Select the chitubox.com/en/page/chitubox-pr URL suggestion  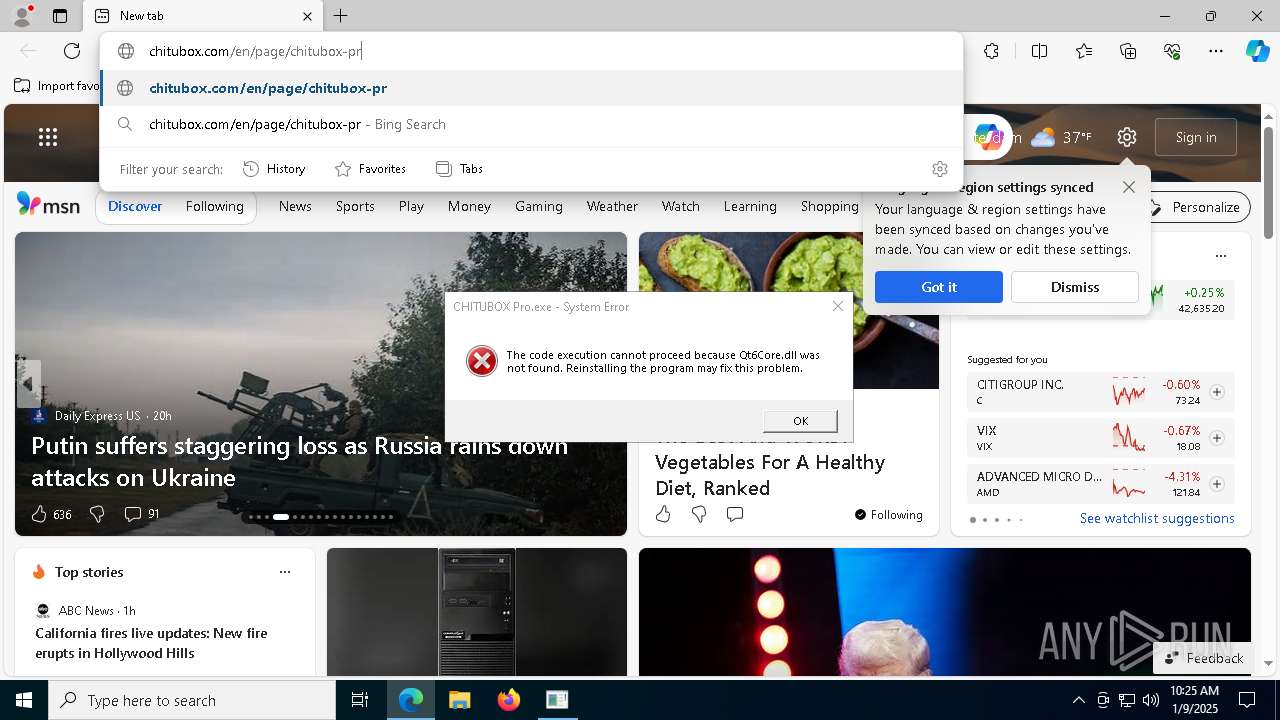pyautogui.click(x=532, y=88)
